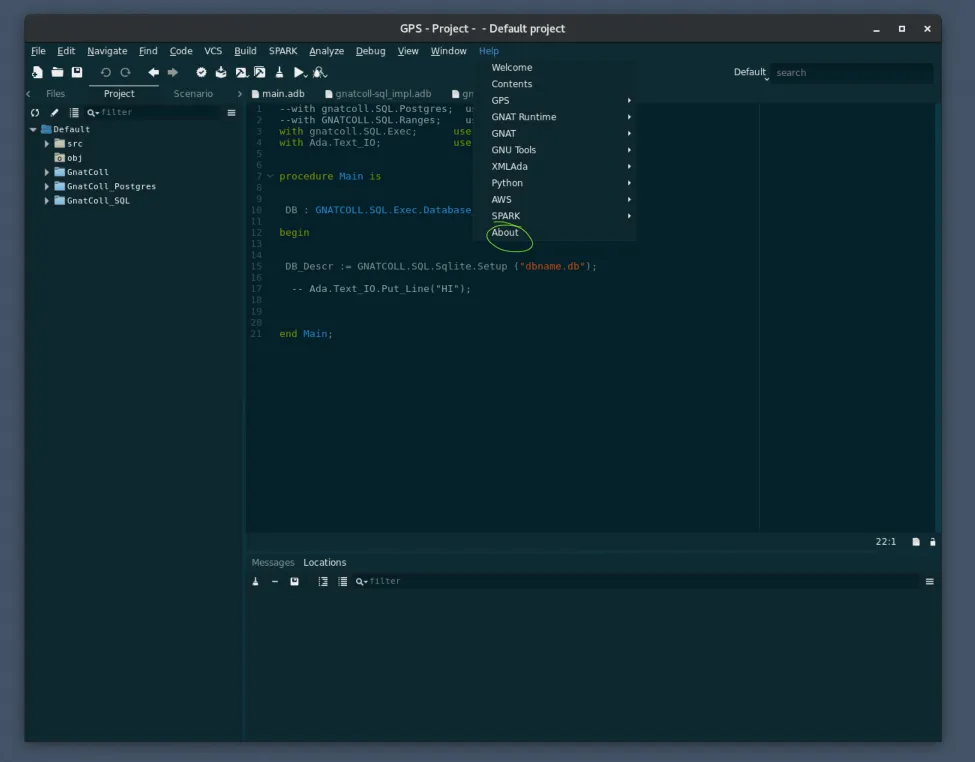Click the broom clean icon in main toolbar
The width and height of the screenshot is (975, 762).
(279, 73)
